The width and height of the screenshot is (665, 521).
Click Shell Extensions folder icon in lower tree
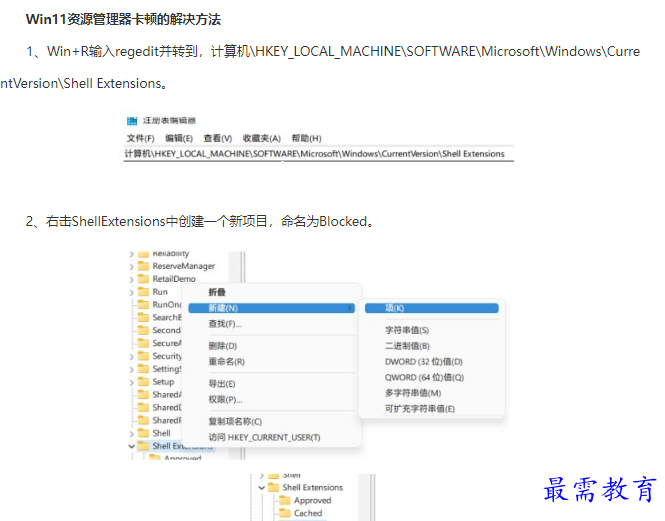point(274,487)
